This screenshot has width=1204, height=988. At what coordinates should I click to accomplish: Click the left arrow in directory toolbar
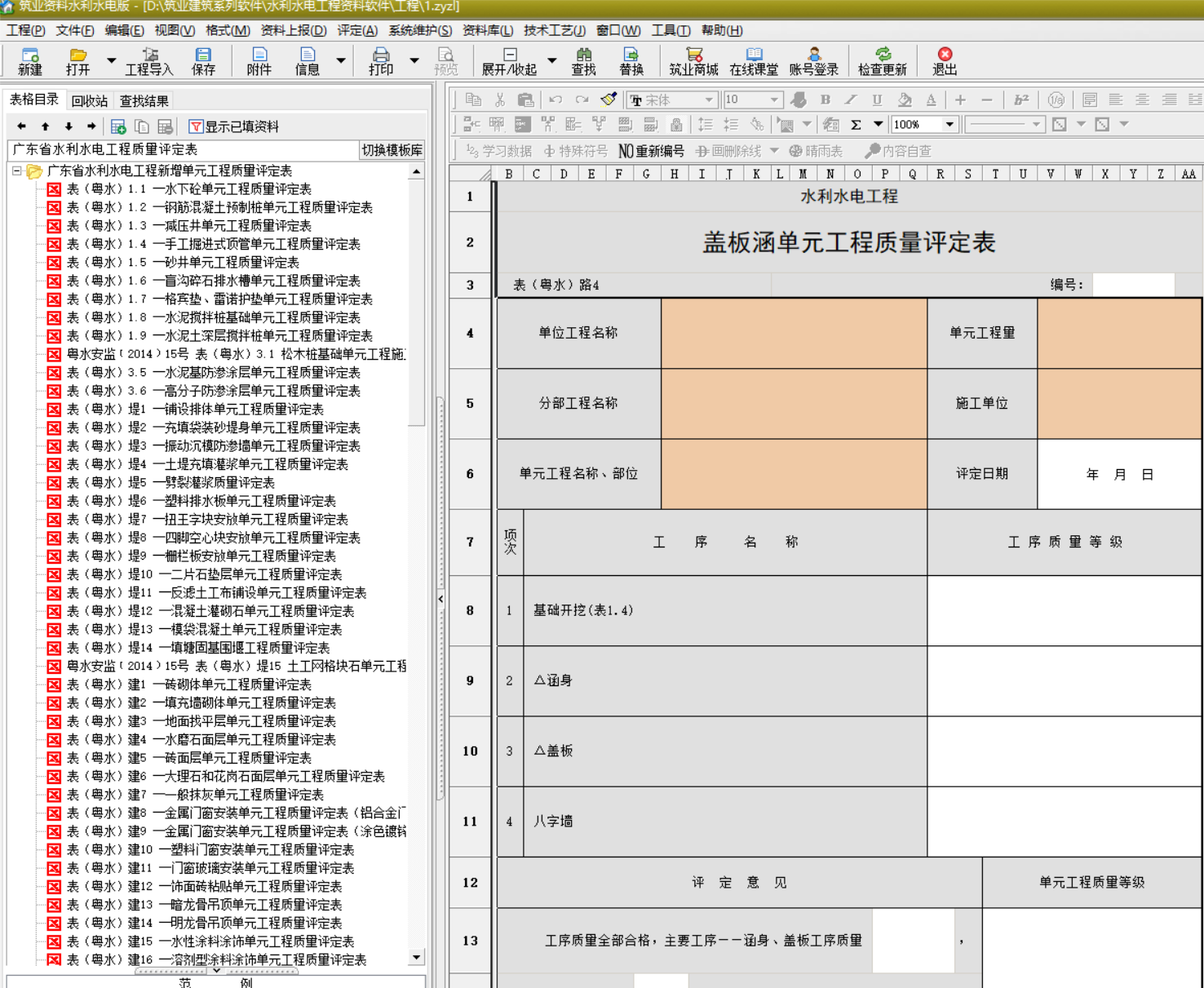click(22, 126)
